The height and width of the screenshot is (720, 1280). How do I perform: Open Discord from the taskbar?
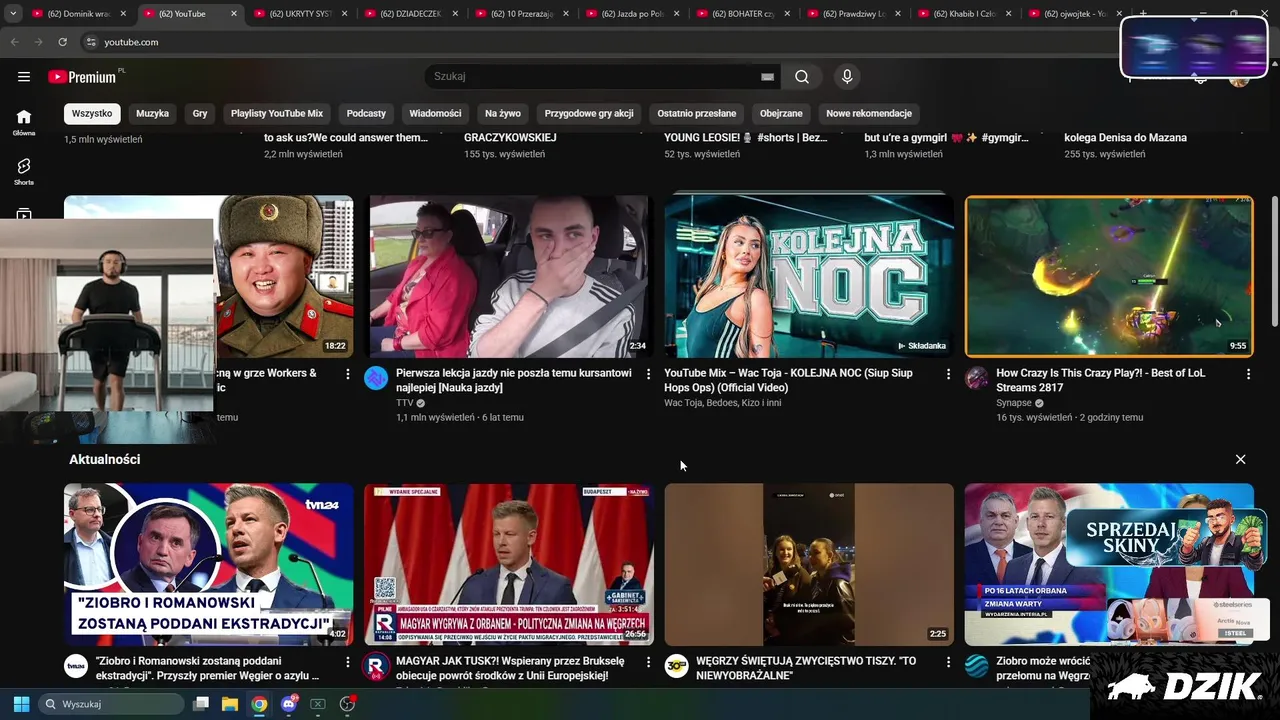(289, 704)
